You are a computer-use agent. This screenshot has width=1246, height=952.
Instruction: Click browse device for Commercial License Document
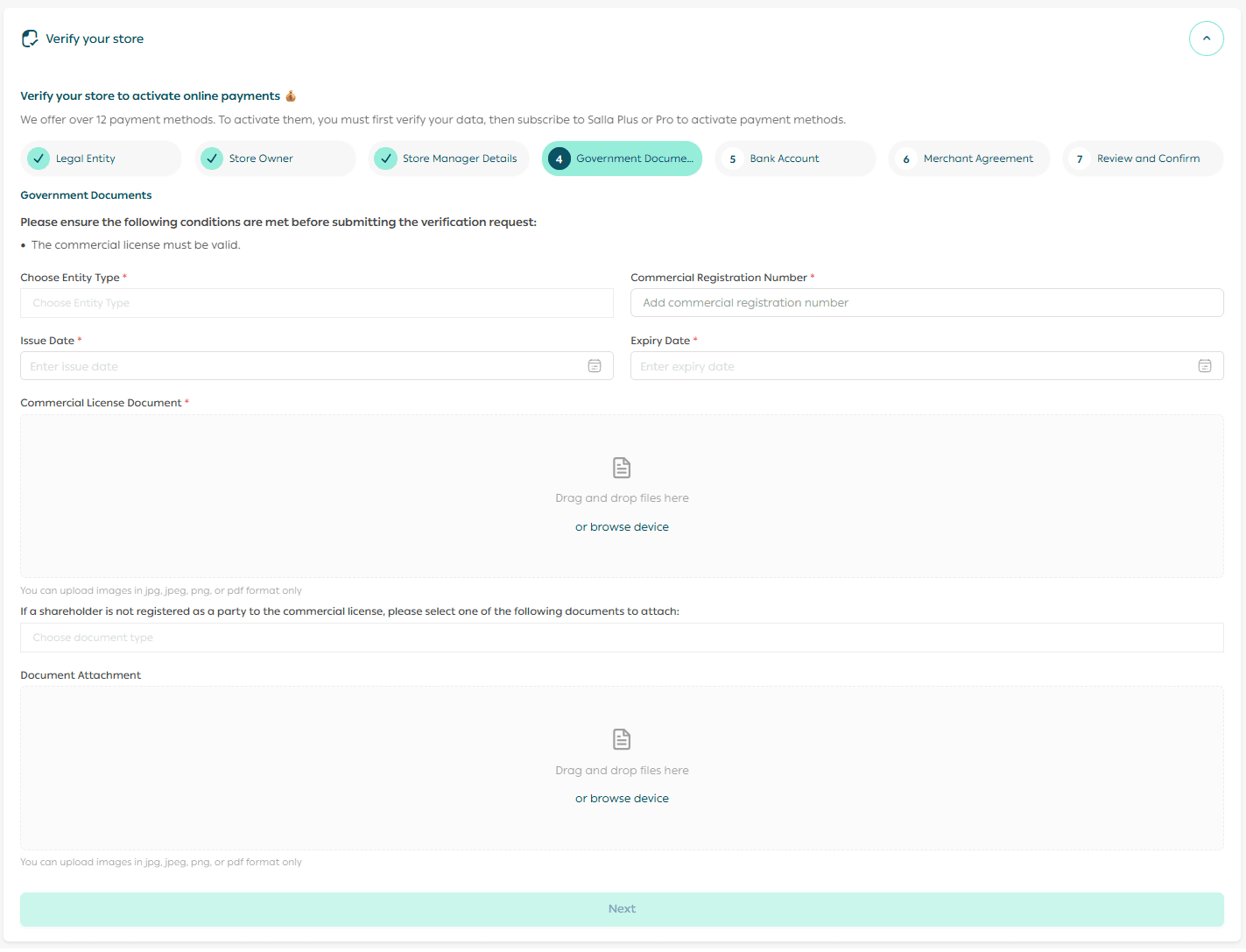click(x=622, y=527)
